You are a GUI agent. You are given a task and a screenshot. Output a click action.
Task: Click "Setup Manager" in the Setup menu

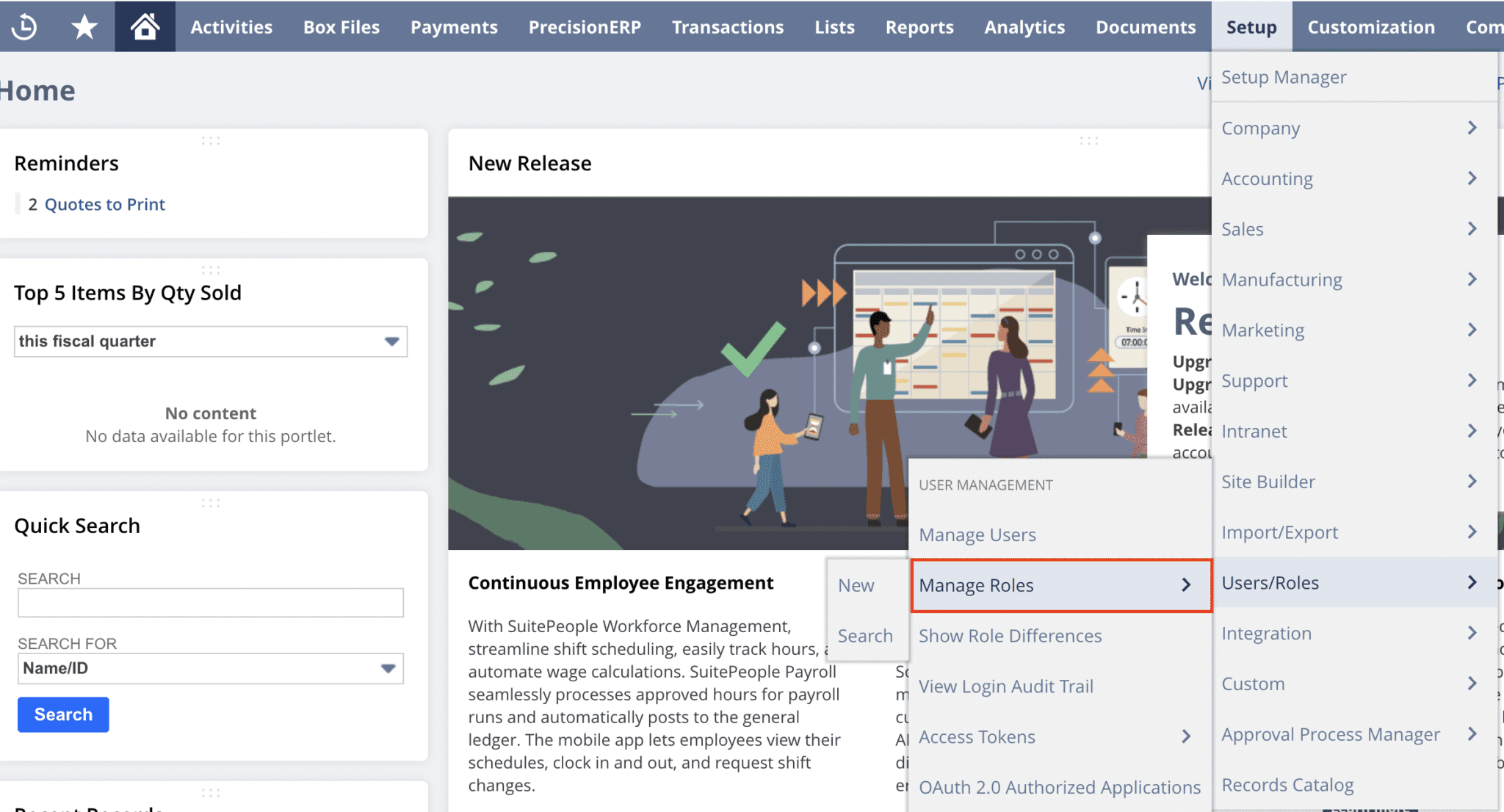tap(1284, 76)
